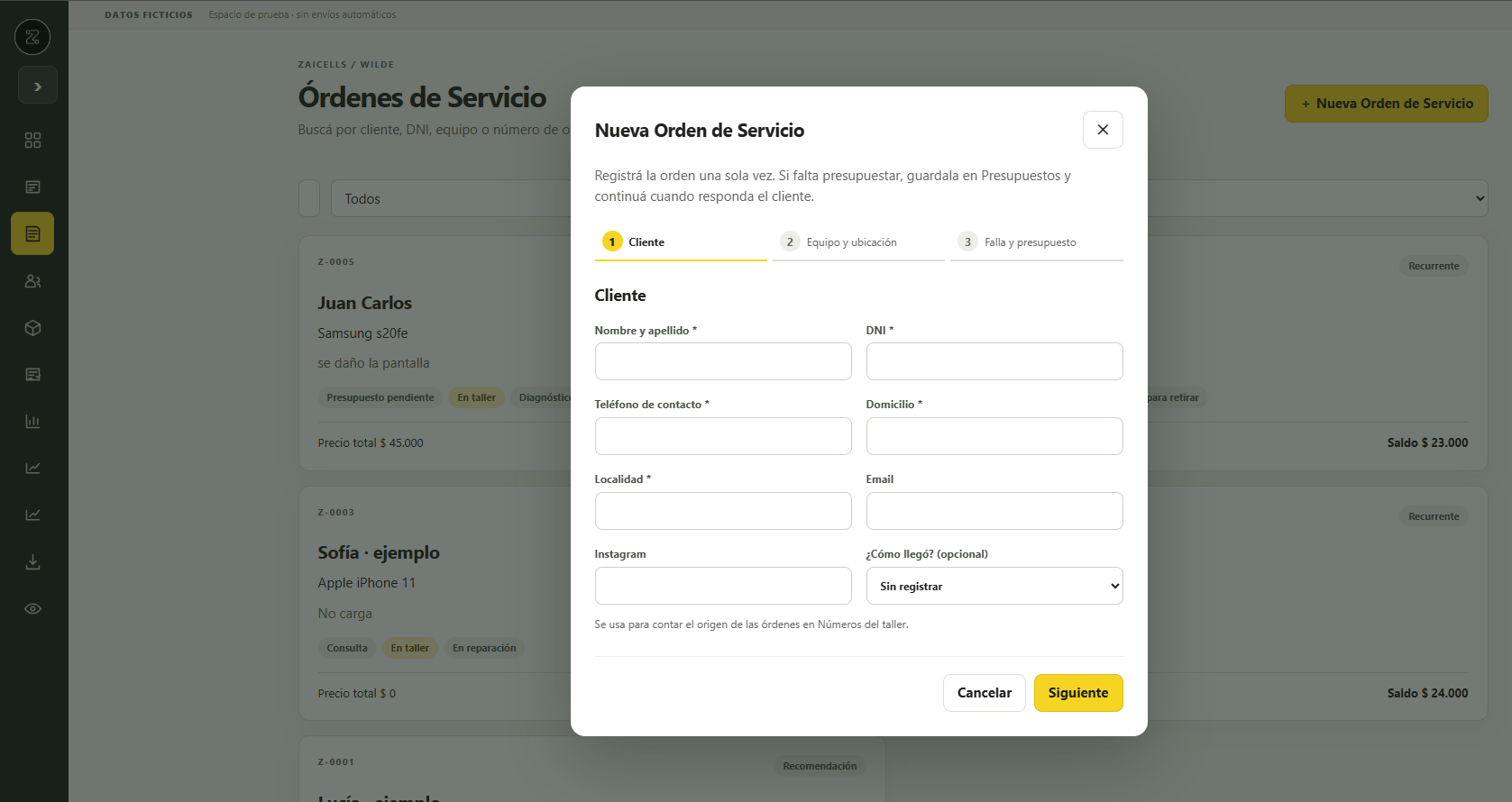
Task: Click the yellow Siguiente button
Action: 1078,693
